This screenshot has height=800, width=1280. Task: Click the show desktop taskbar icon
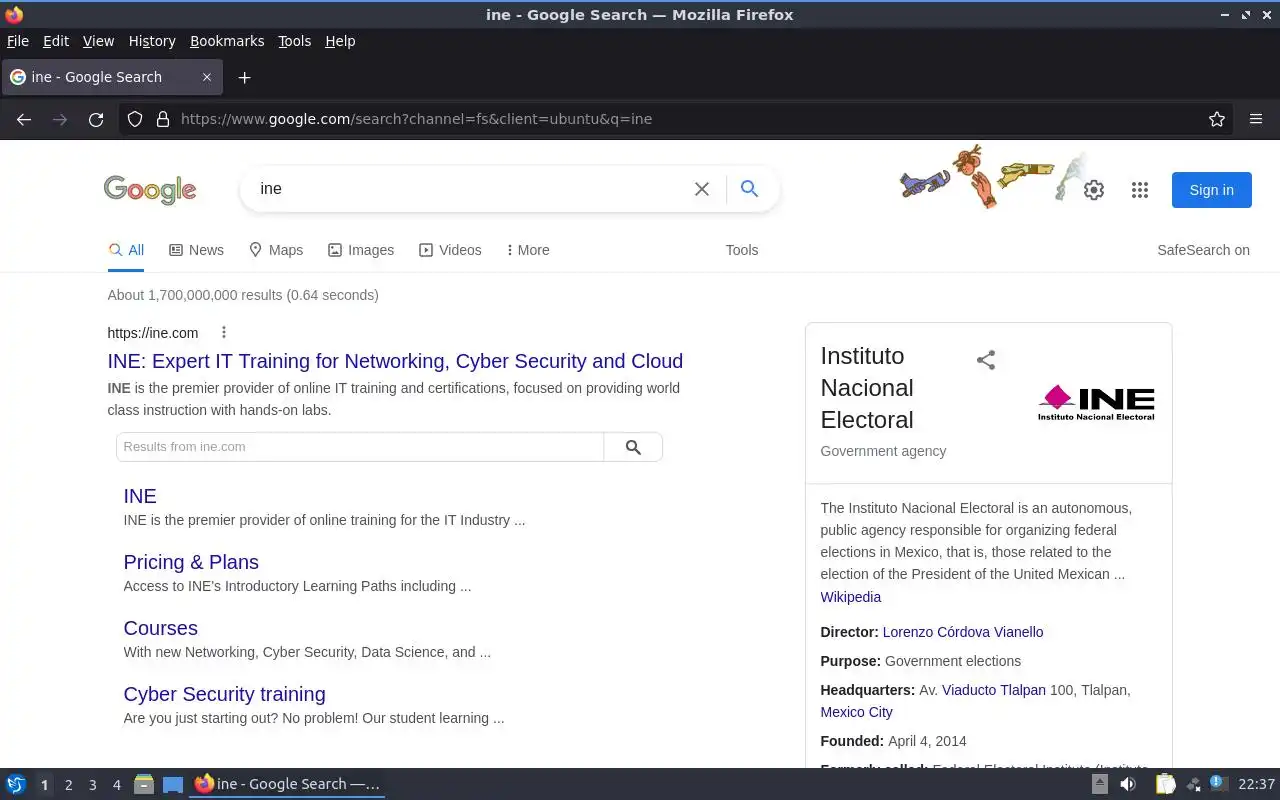(x=173, y=785)
